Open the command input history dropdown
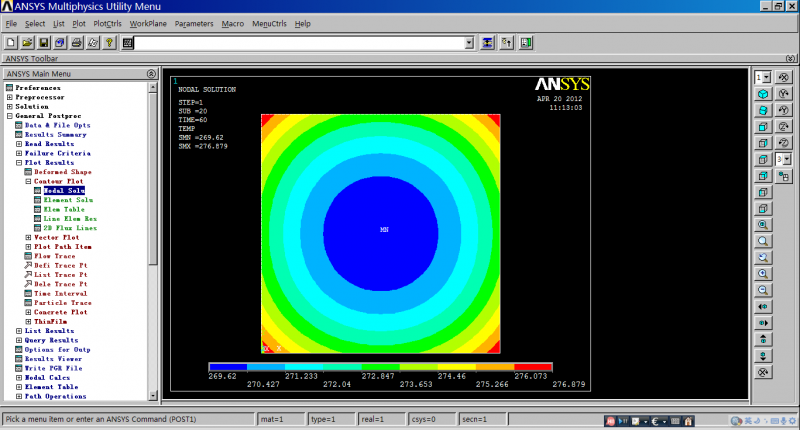 (x=469, y=43)
